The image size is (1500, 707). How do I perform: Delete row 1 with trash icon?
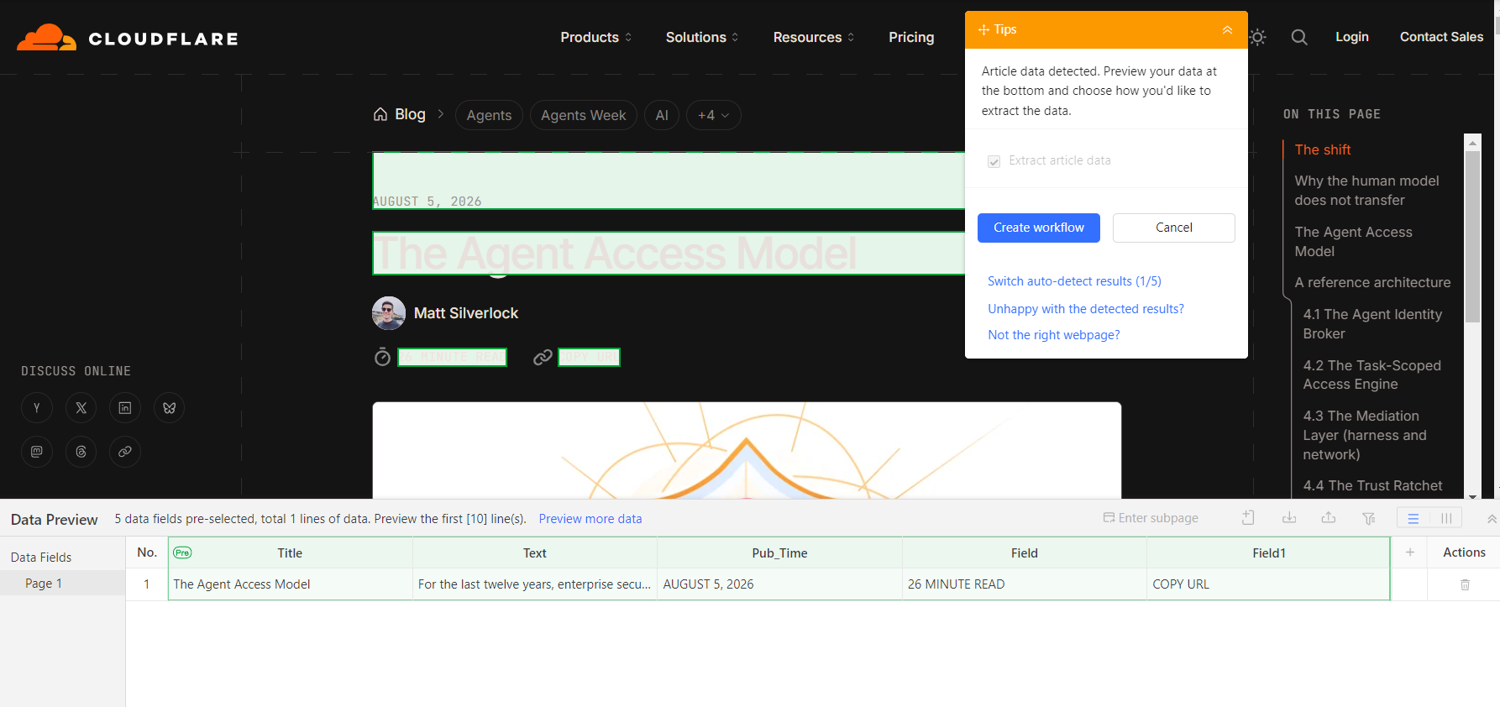click(1465, 584)
